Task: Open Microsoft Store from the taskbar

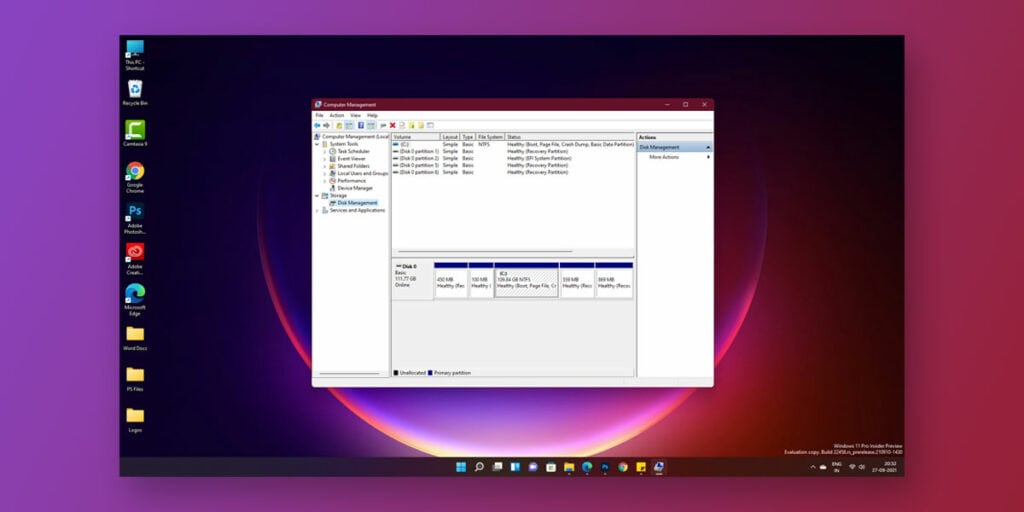Action: click(551, 467)
